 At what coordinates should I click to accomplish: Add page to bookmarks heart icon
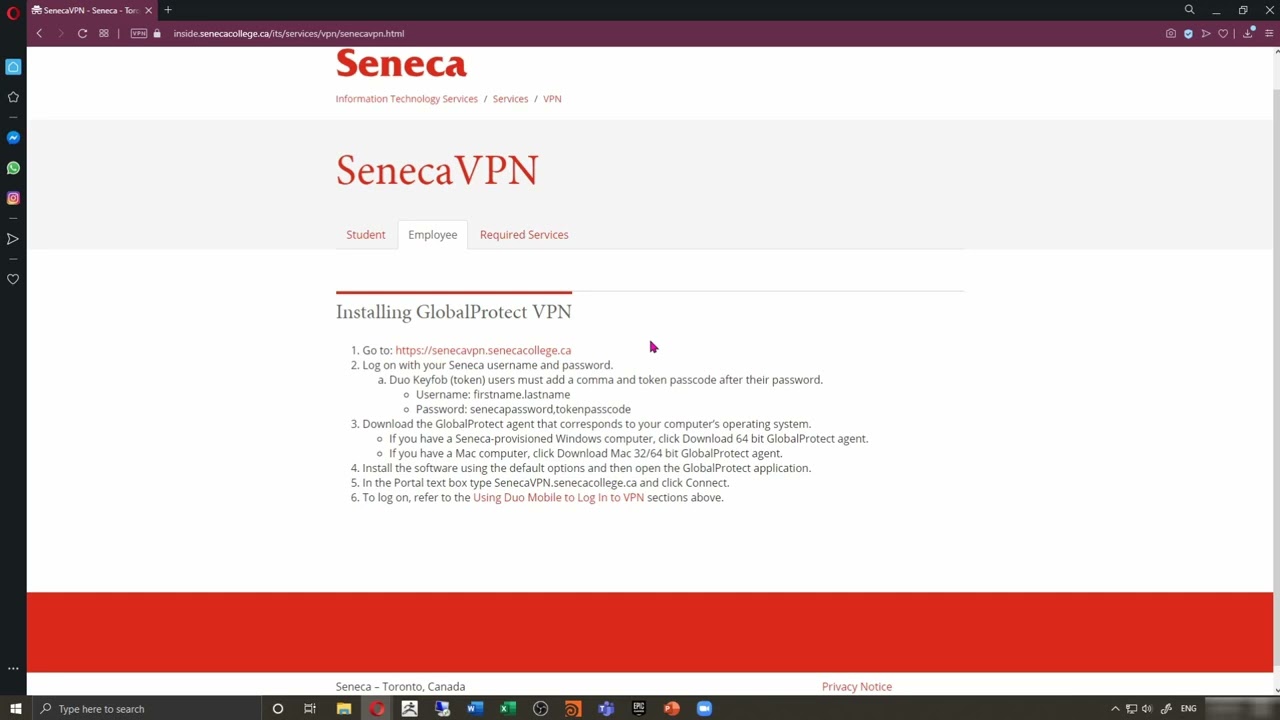pos(1222,33)
